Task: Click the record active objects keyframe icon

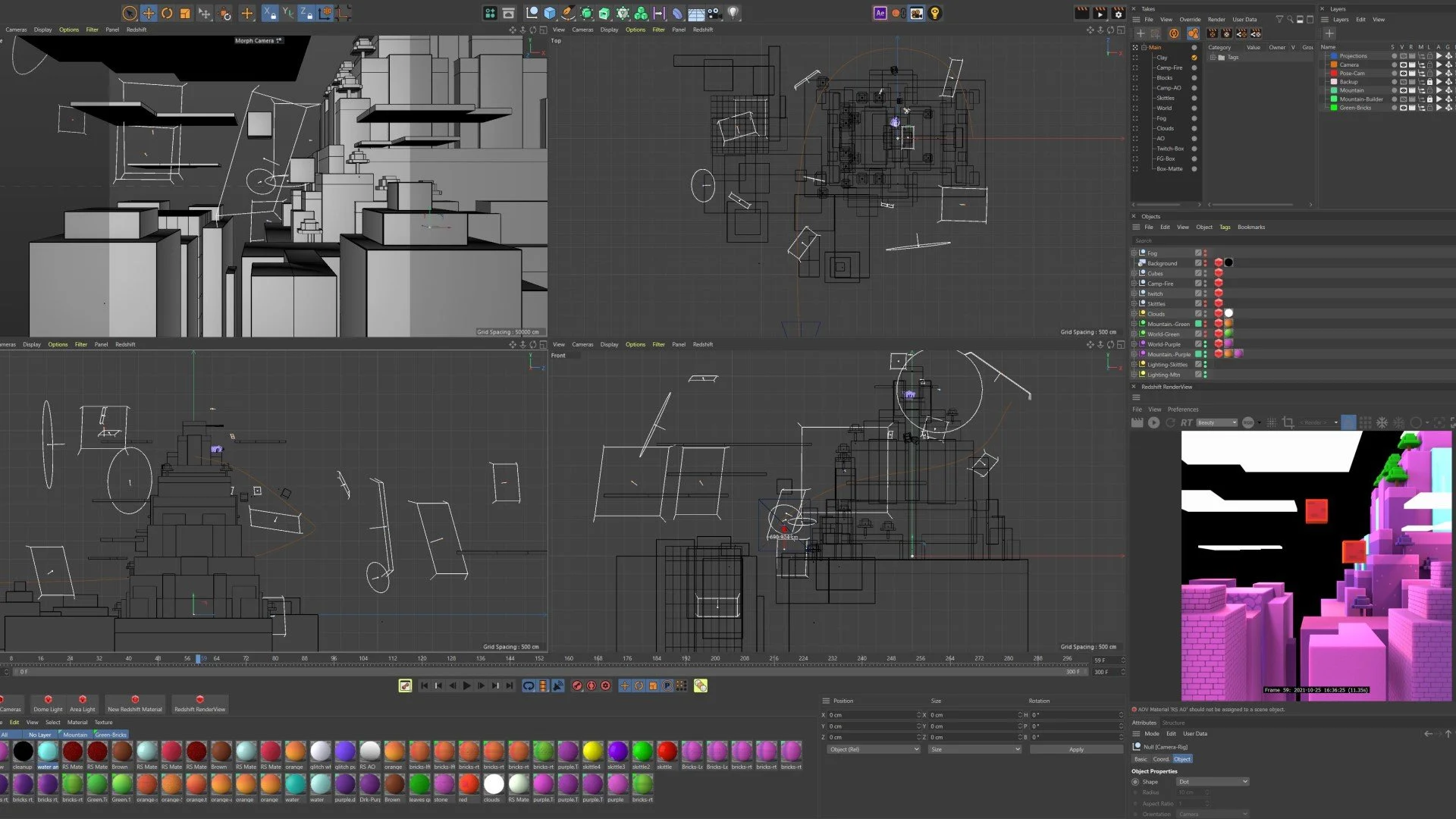Action: coord(577,686)
